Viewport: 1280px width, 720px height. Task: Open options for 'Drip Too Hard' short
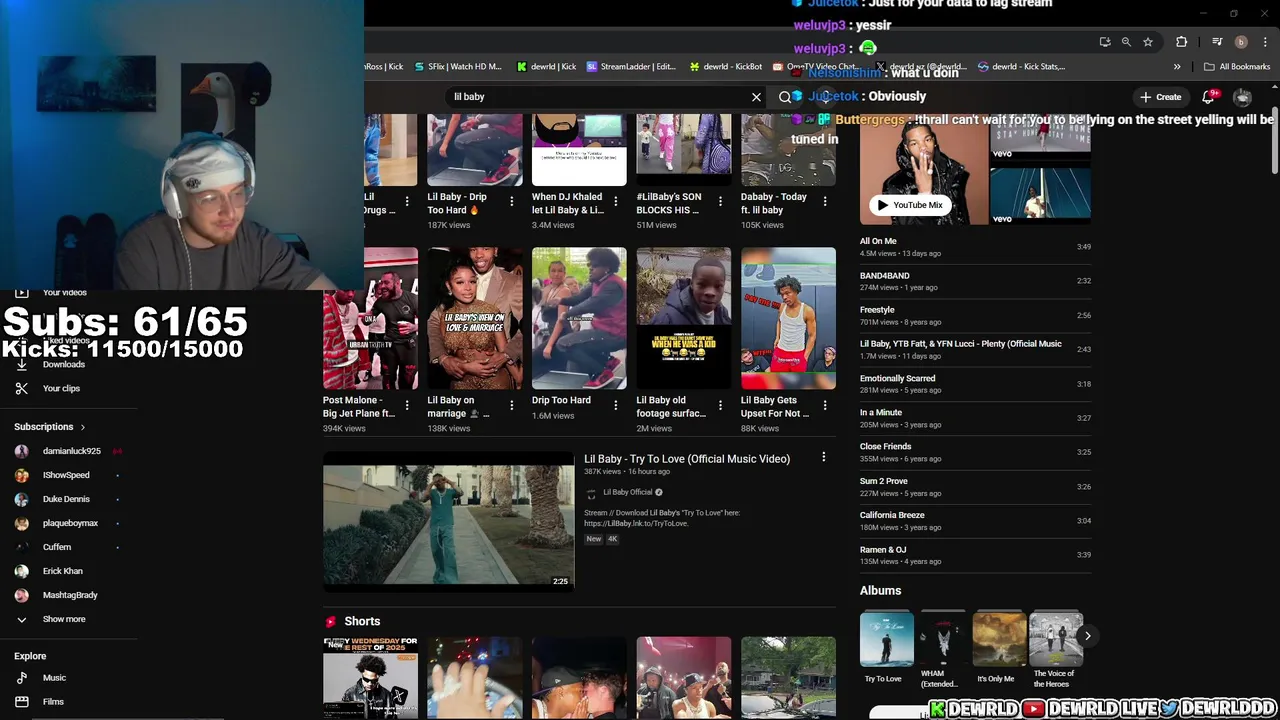[616, 405]
